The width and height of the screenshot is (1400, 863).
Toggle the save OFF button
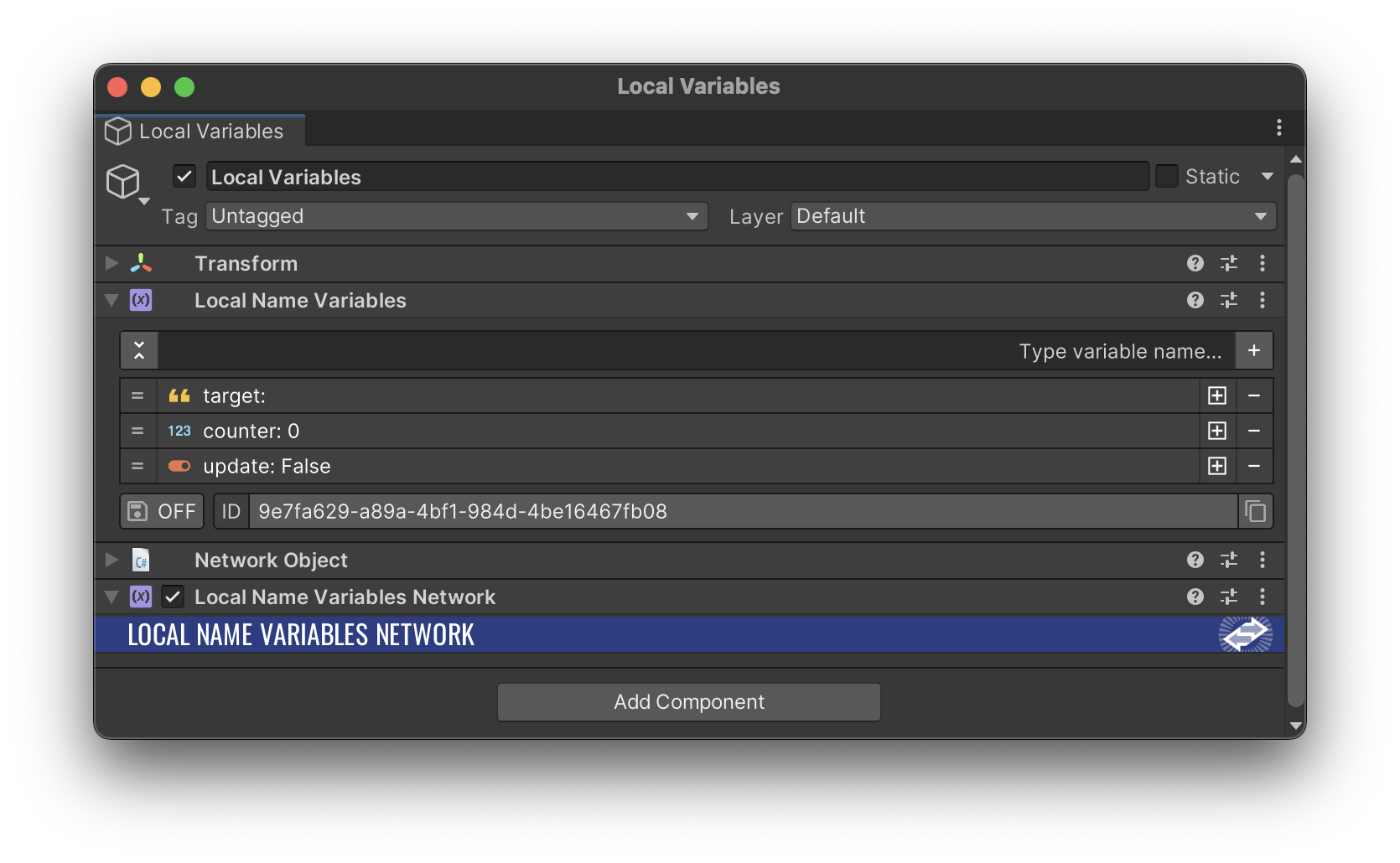coord(162,511)
